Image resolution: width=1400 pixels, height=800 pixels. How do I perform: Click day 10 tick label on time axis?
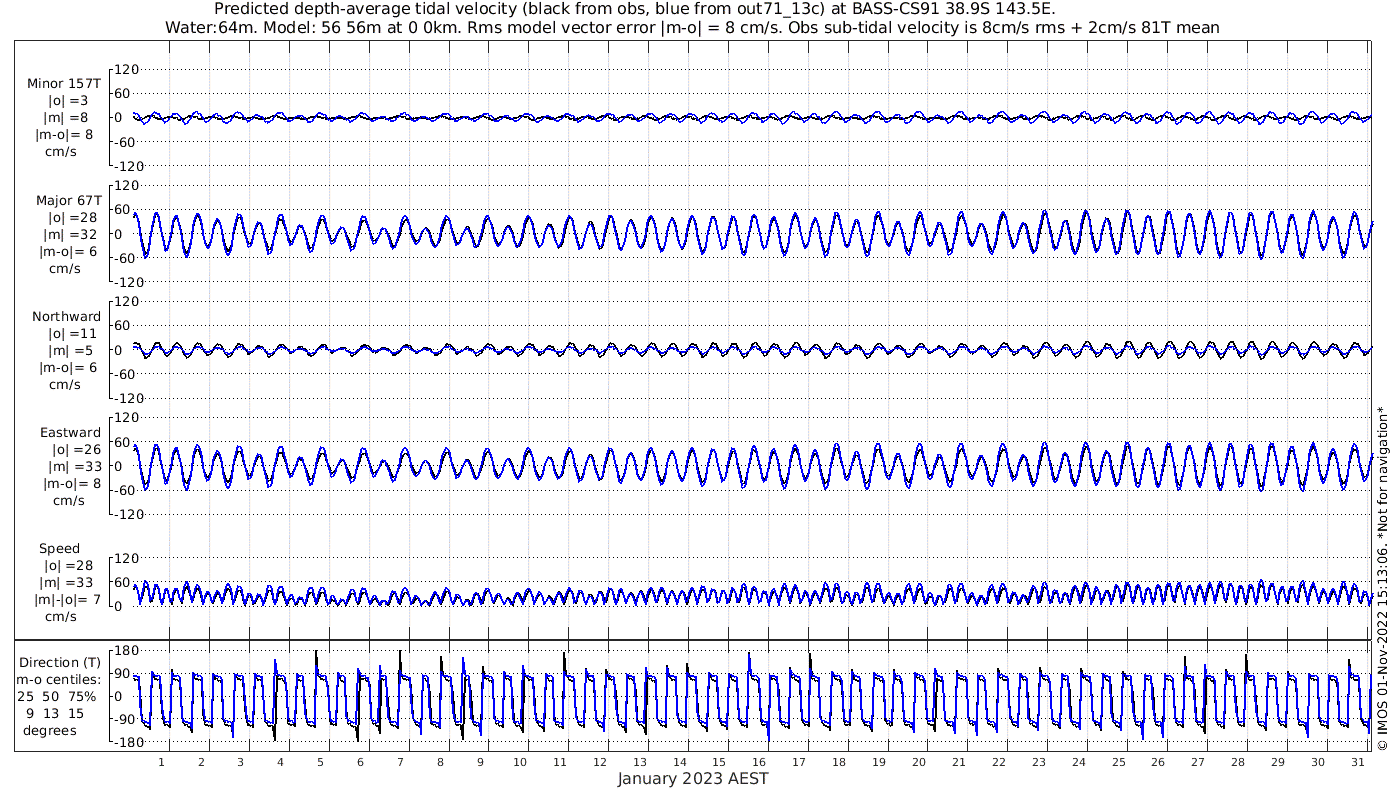click(520, 761)
